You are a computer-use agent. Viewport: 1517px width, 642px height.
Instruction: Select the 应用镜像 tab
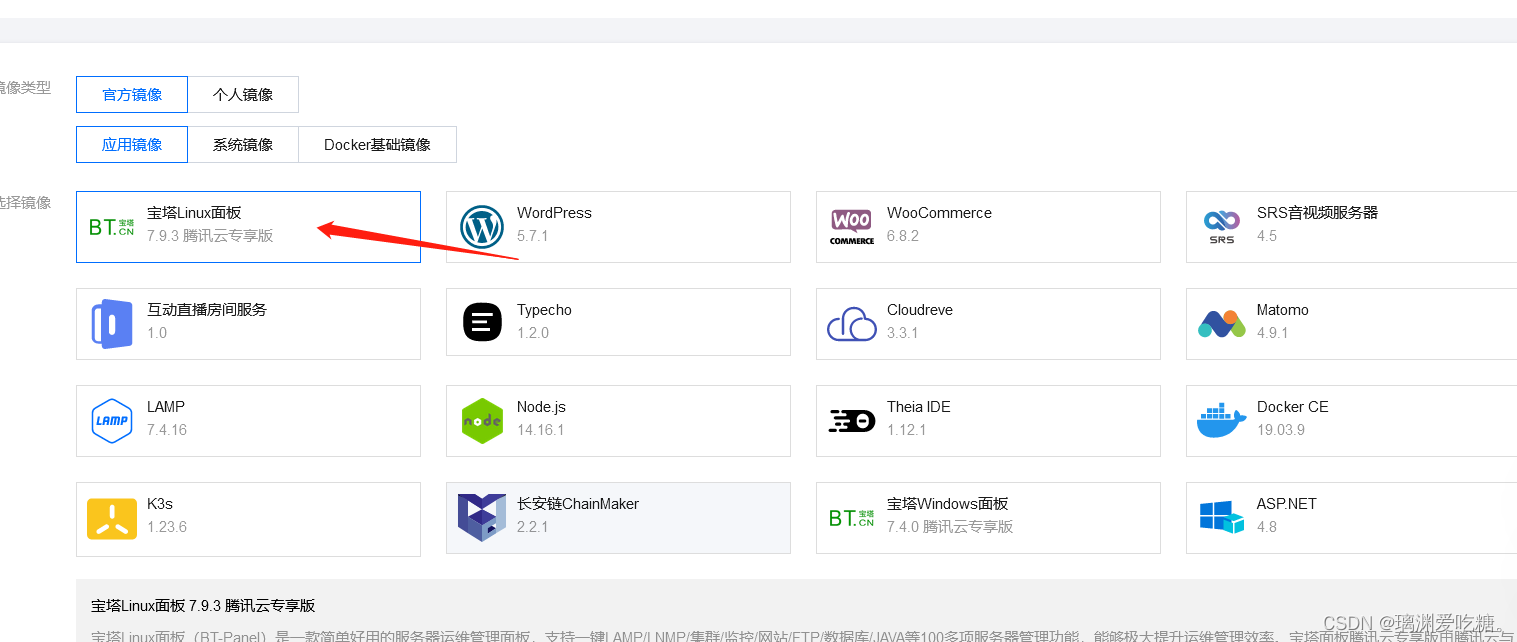click(132, 144)
